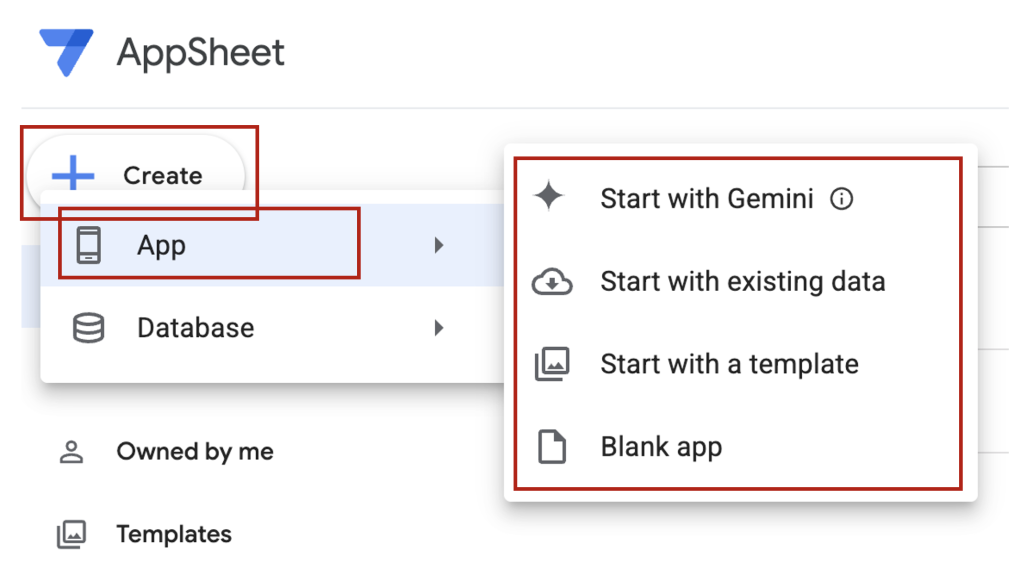Click the blank page icon

click(x=551, y=446)
